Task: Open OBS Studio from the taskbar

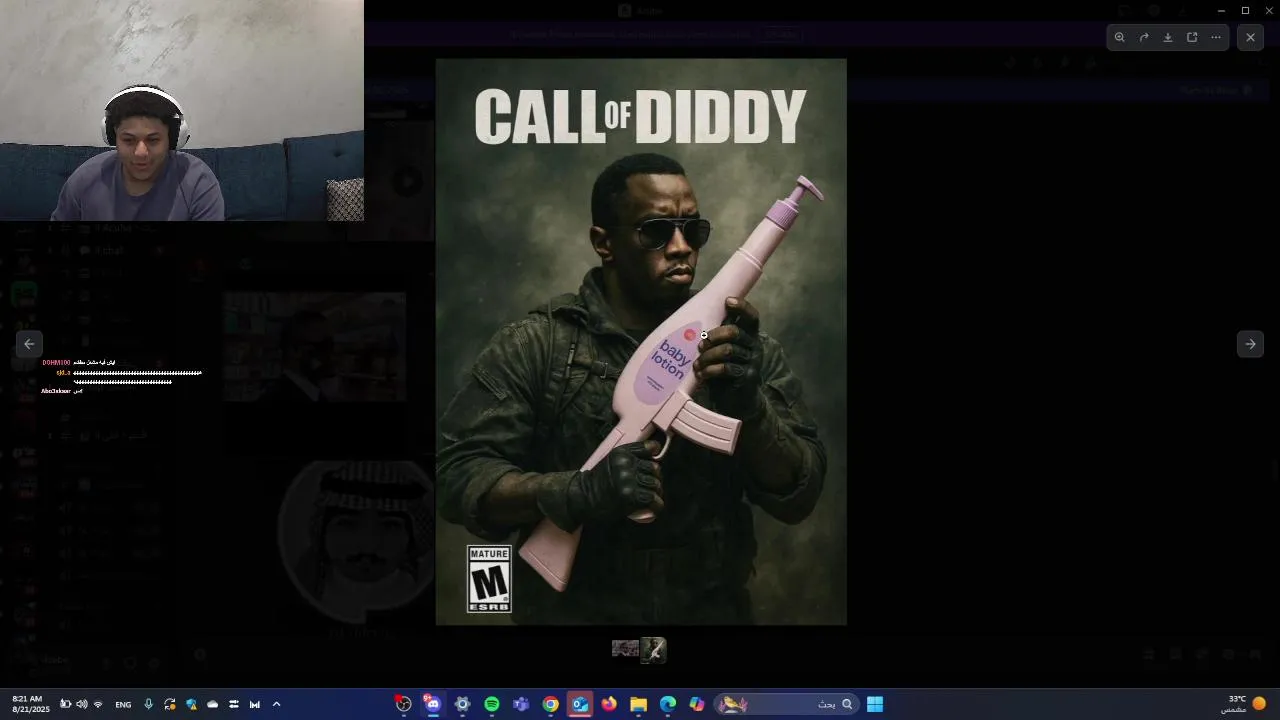Action: (x=403, y=704)
